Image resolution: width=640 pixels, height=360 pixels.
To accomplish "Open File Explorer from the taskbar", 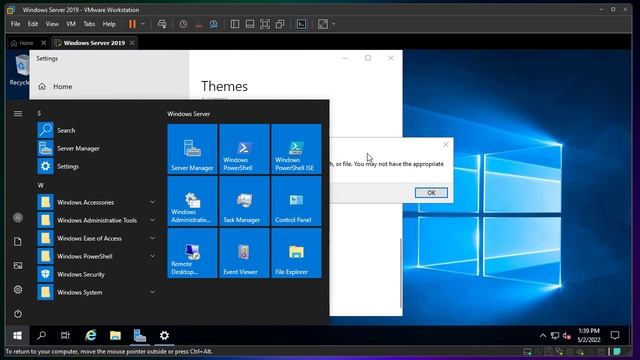I will [x=115, y=336].
